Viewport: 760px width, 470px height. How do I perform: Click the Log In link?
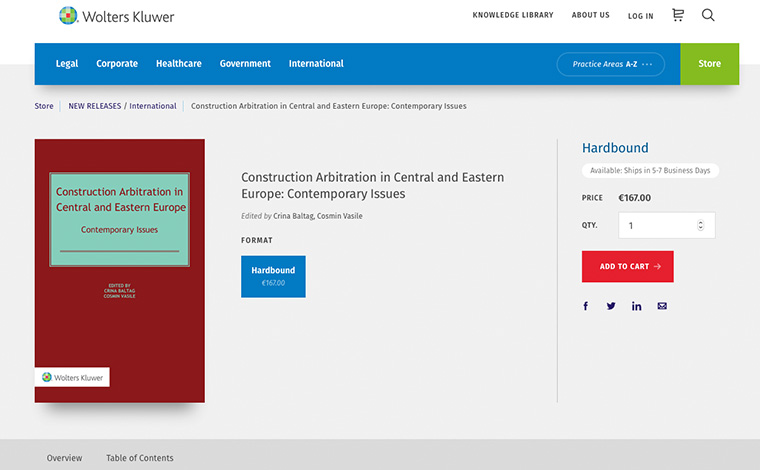tap(640, 16)
